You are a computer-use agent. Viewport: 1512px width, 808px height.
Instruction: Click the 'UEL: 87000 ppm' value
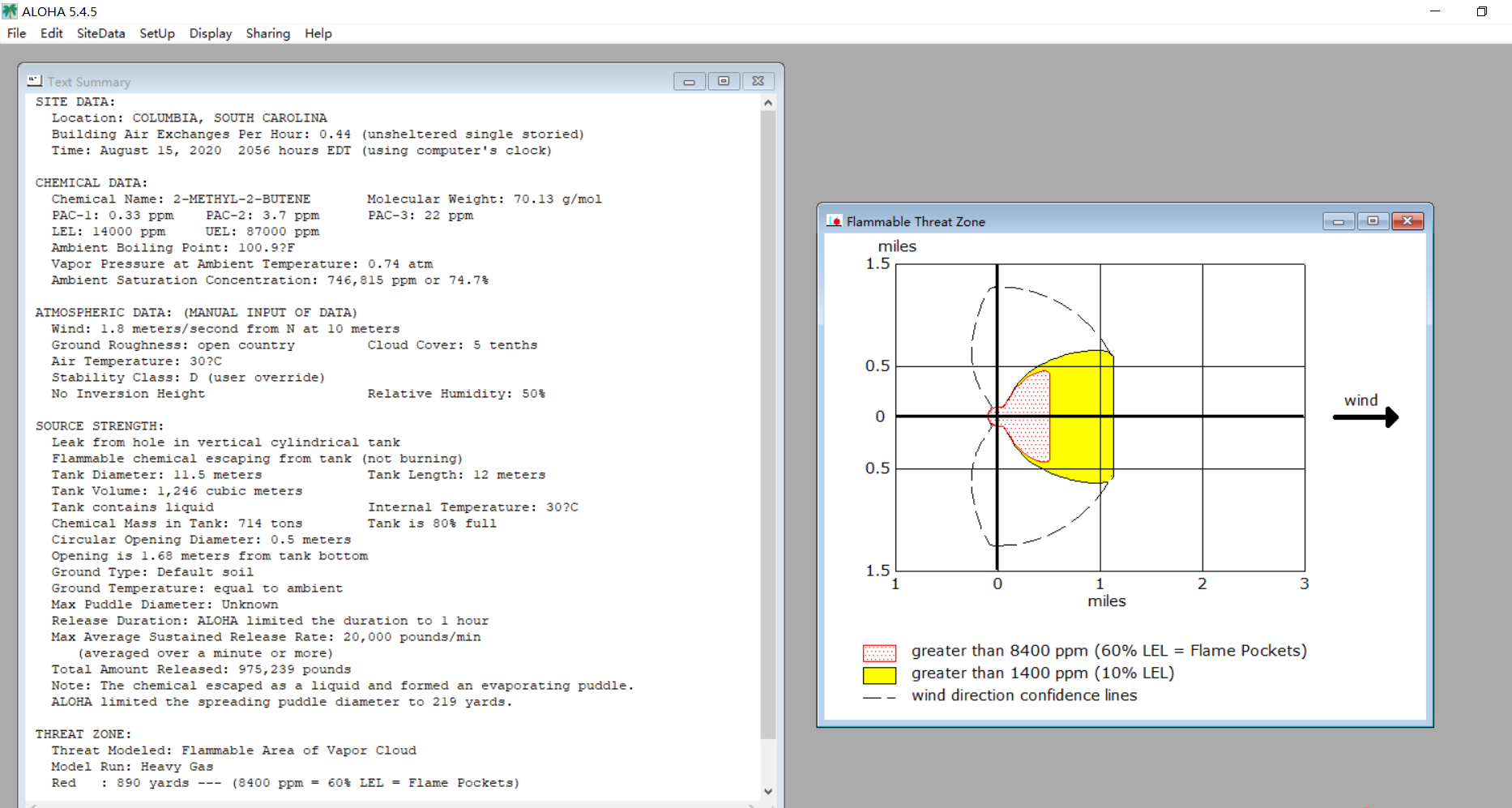pyautogui.click(x=263, y=232)
